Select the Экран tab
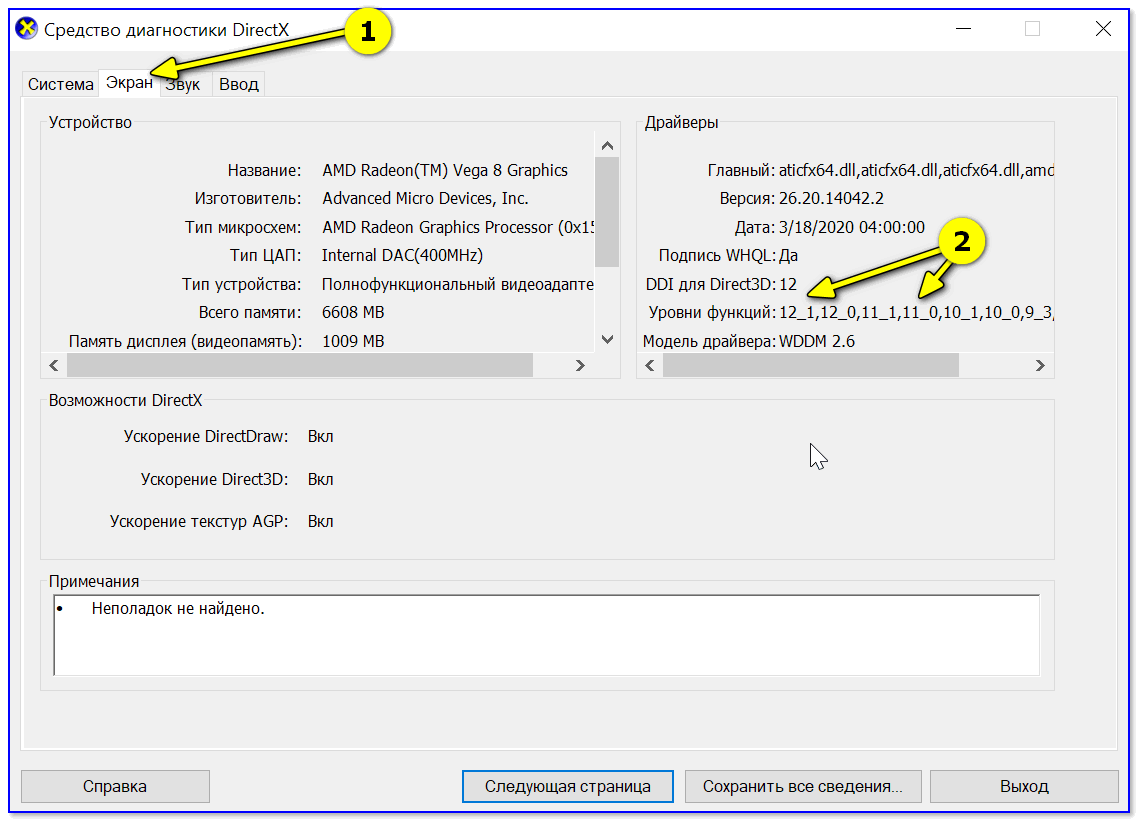 129,83
